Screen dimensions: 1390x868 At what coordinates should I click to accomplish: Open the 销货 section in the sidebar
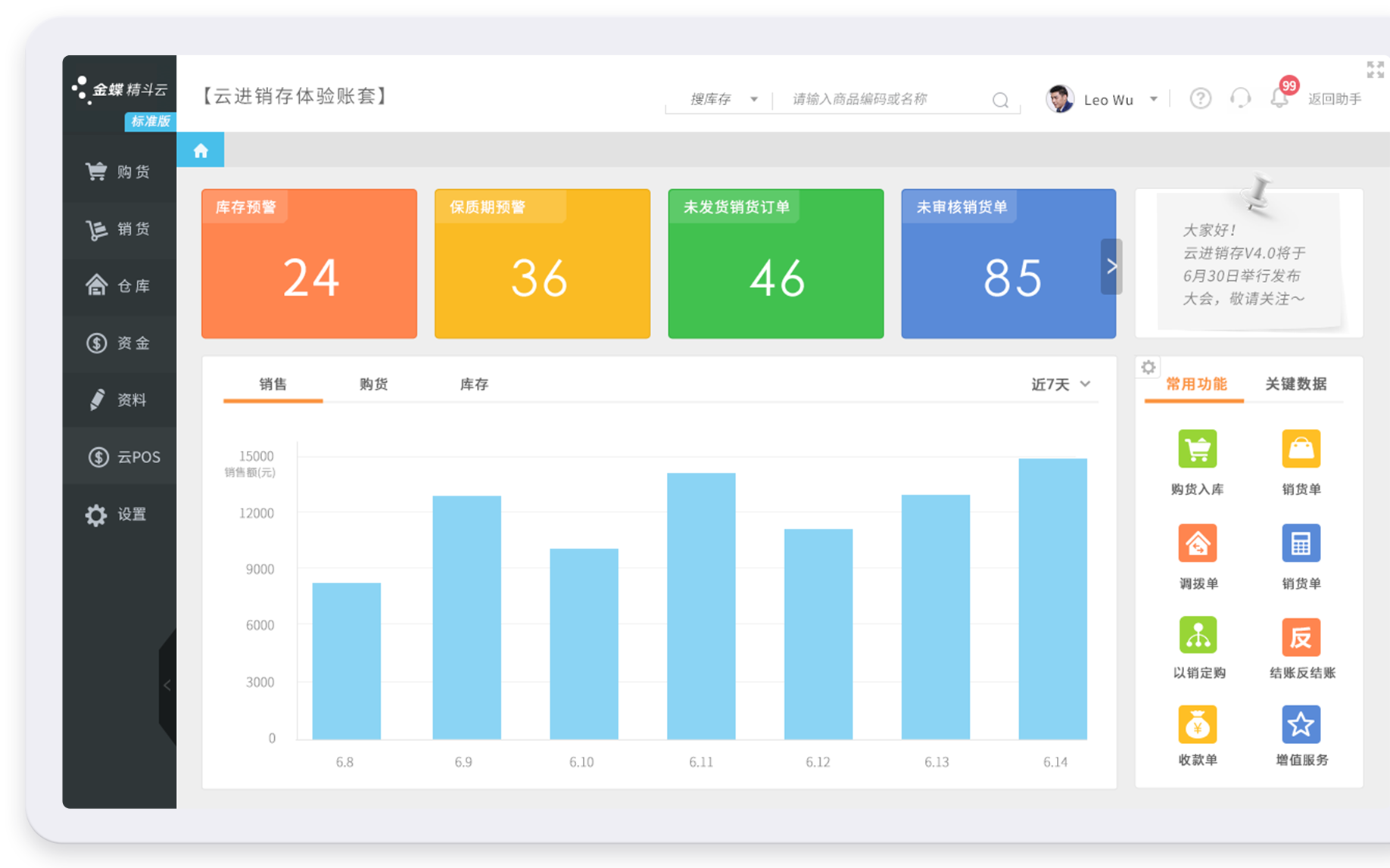point(117,229)
